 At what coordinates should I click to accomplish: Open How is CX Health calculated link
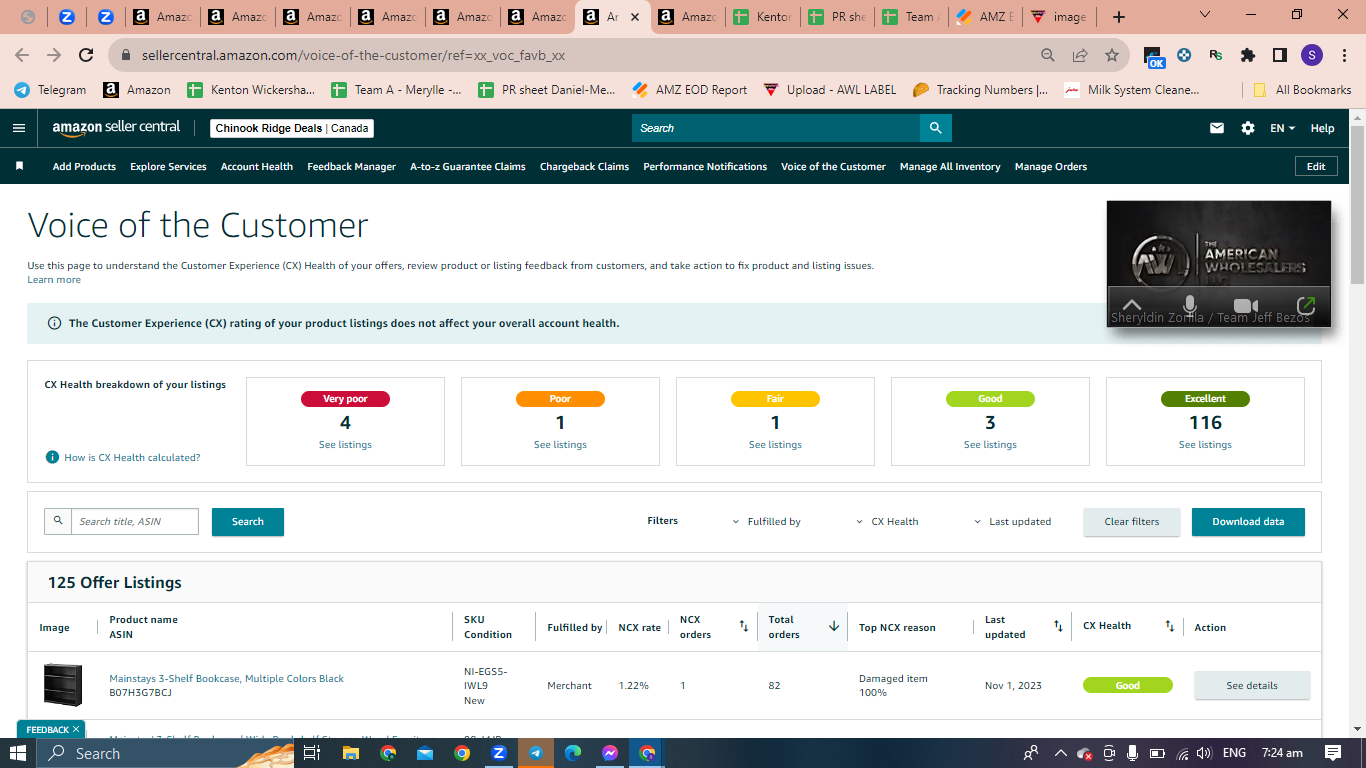(132, 457)
